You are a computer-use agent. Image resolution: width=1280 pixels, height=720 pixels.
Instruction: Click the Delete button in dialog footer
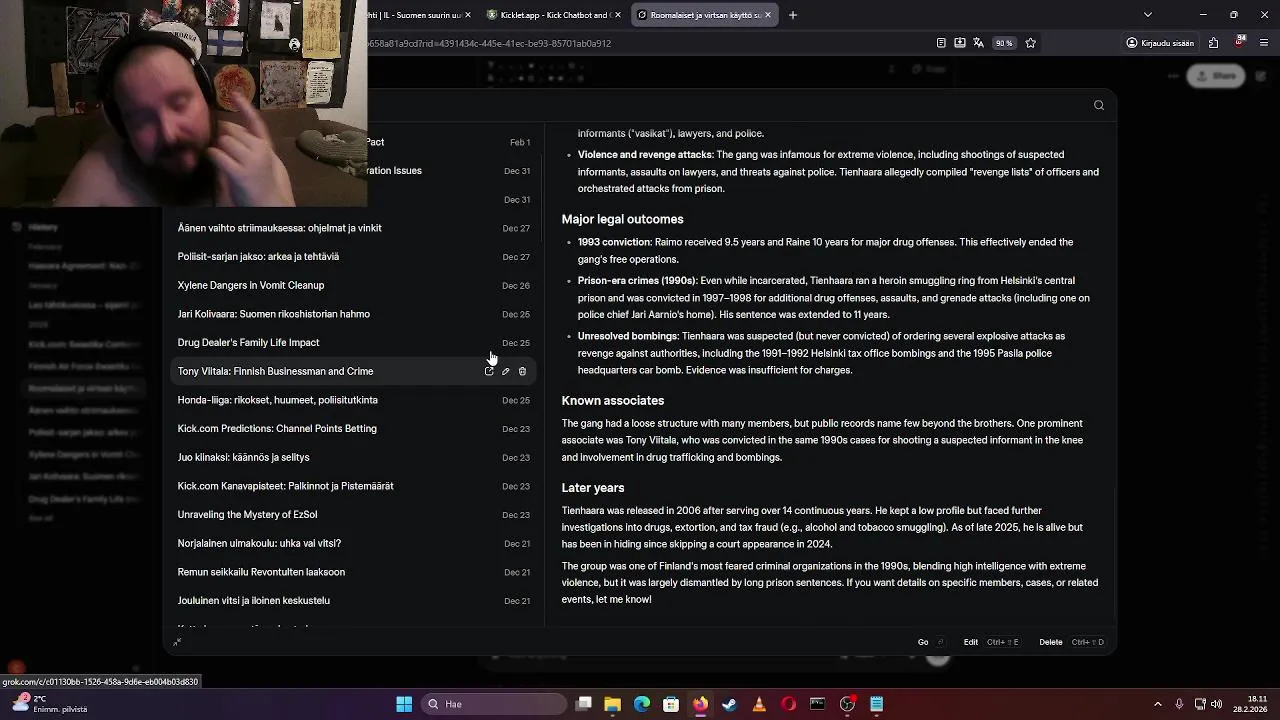1072,642
